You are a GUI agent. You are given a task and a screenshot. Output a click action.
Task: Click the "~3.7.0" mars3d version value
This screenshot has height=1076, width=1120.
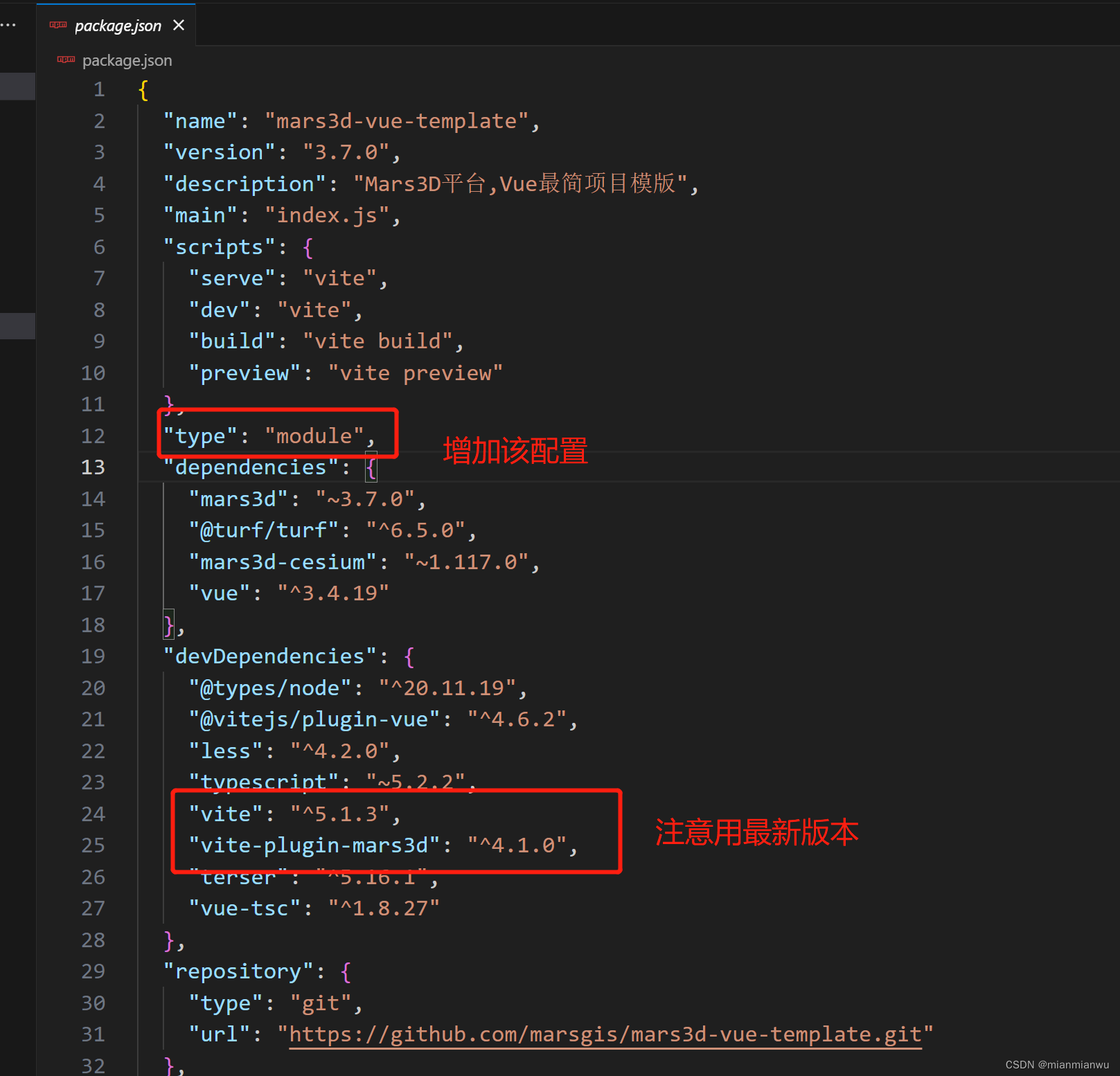[x=365, y=499]
